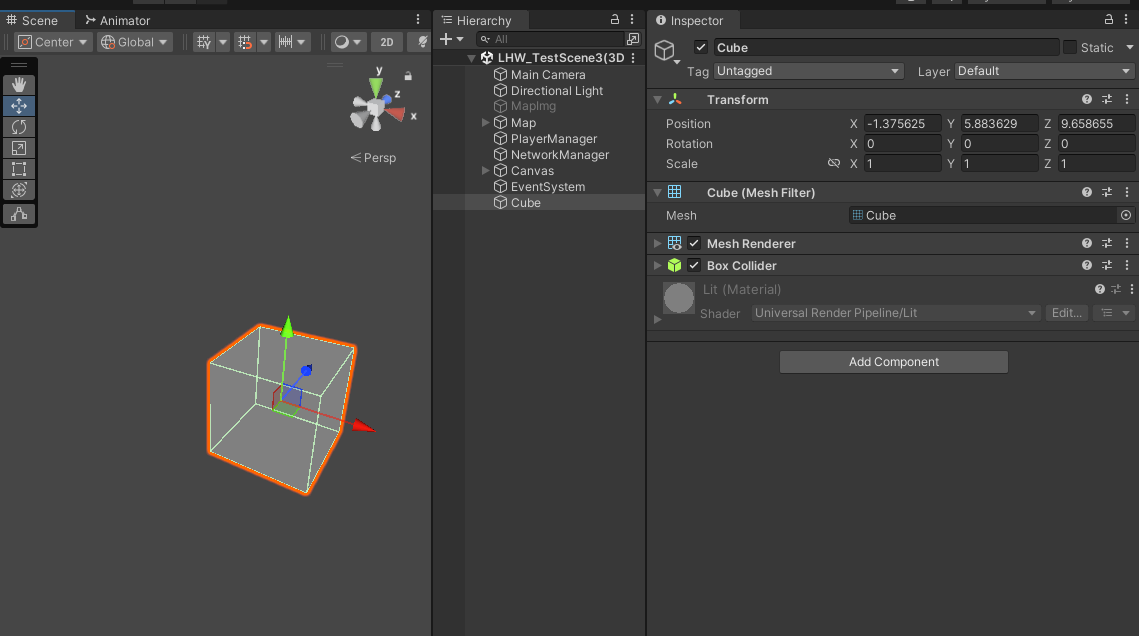Select the Transform tool
The width and height of the screenshot is (1139, 636).
pos(19,190)
